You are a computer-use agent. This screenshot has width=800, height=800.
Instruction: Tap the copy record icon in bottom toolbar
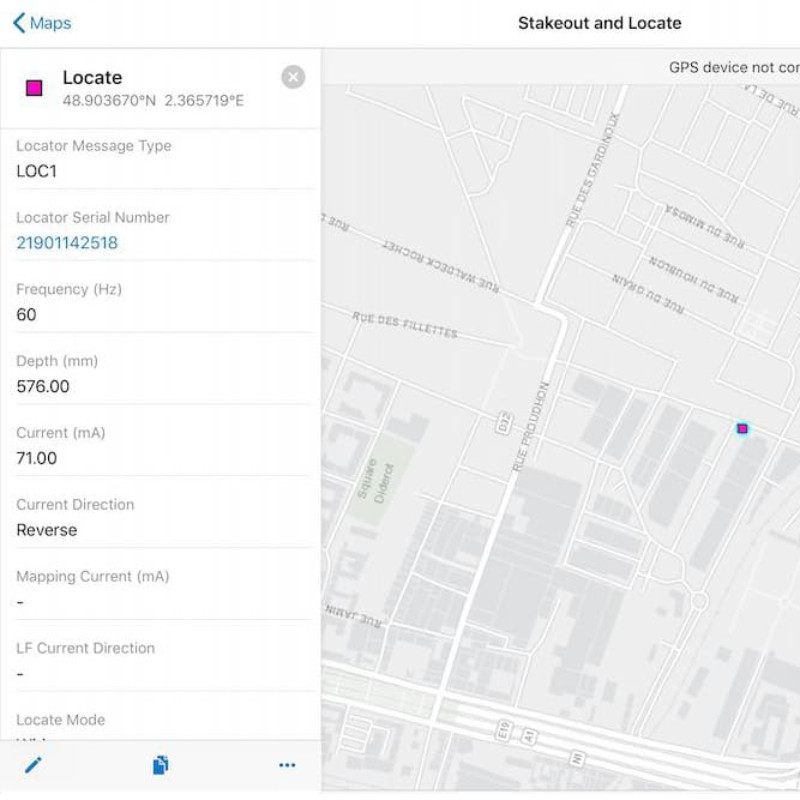click(x=161, y=764)
